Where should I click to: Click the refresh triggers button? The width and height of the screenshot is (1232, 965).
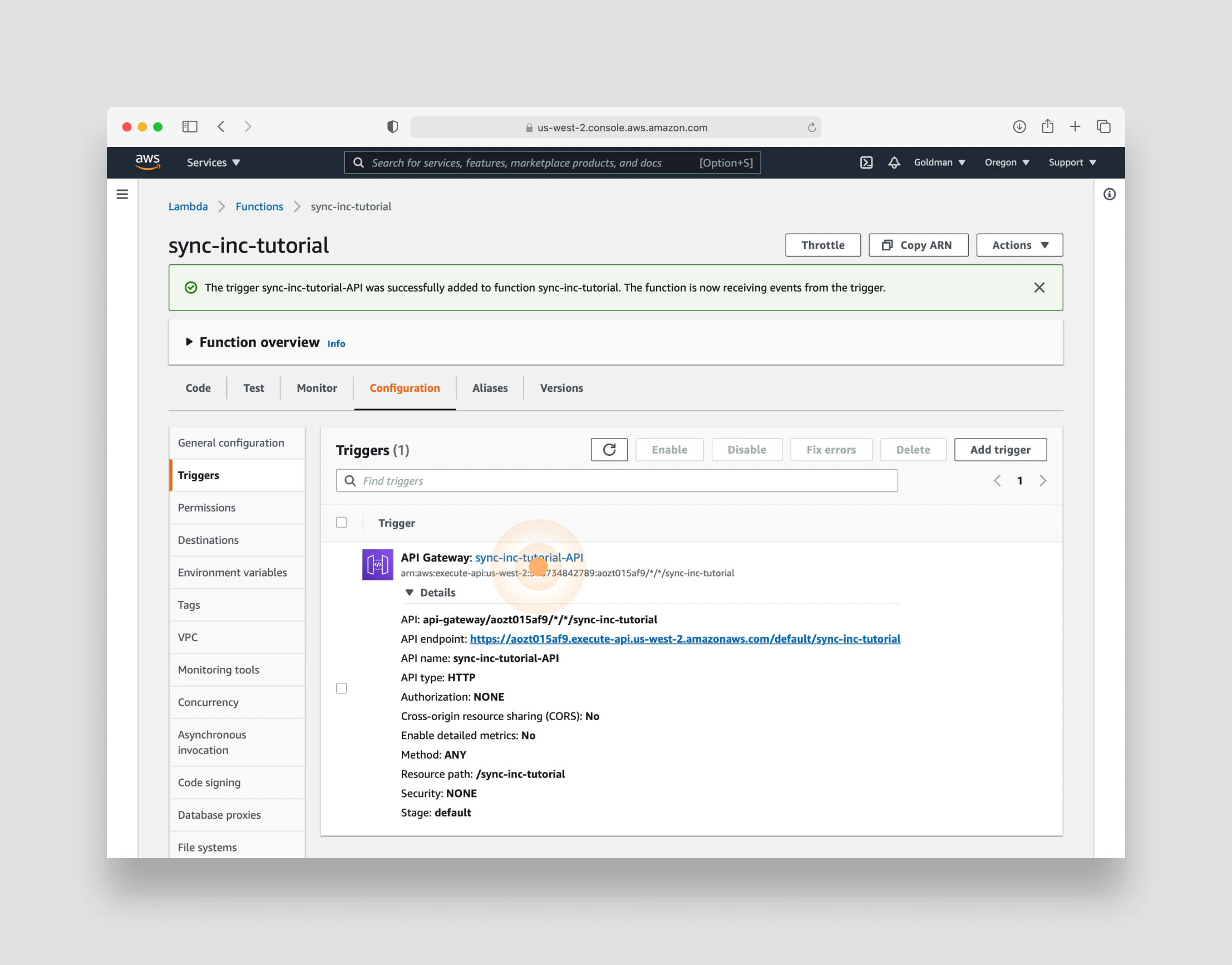[x=609, y=450]
